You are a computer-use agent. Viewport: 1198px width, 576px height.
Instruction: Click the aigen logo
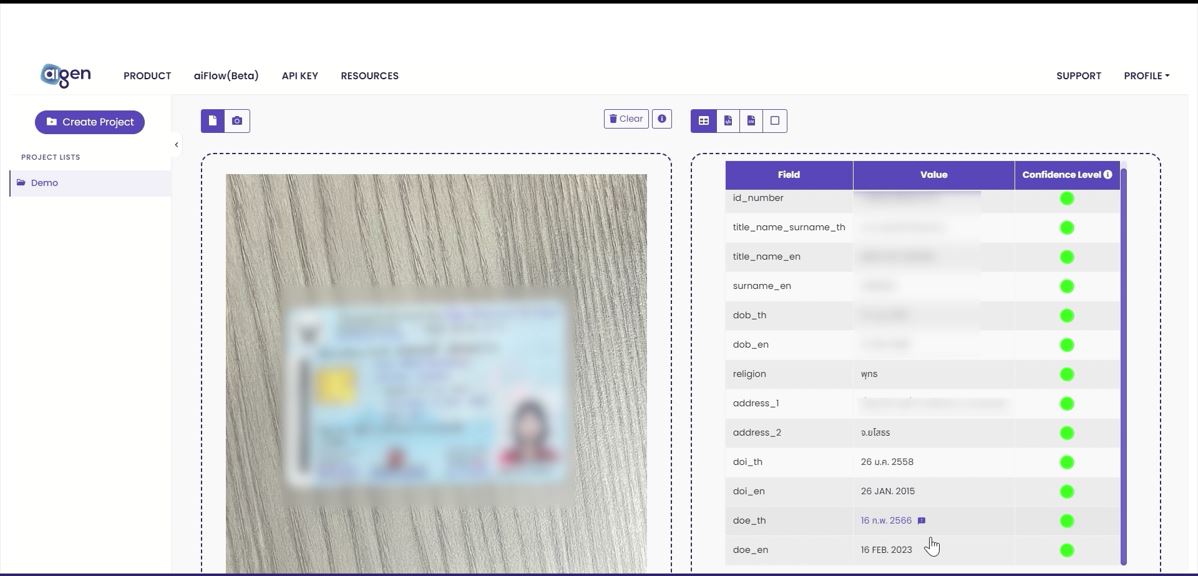tap(64, 72)
